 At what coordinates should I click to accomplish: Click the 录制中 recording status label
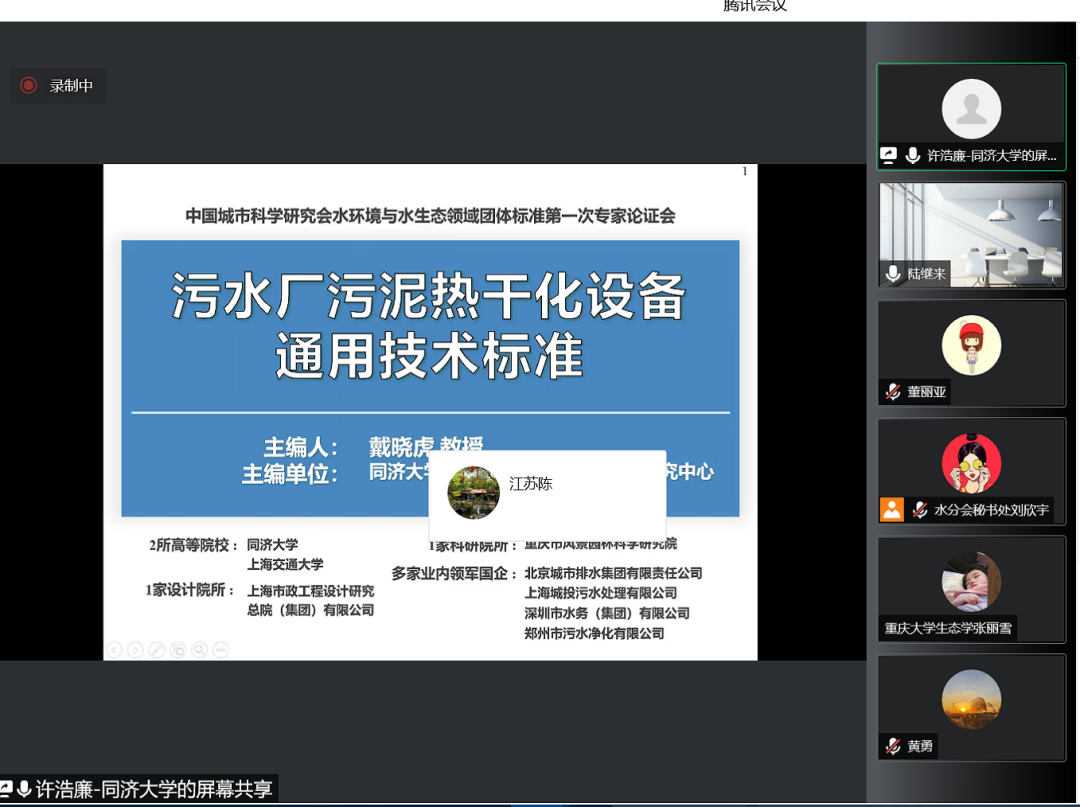[x=71, y=86]
